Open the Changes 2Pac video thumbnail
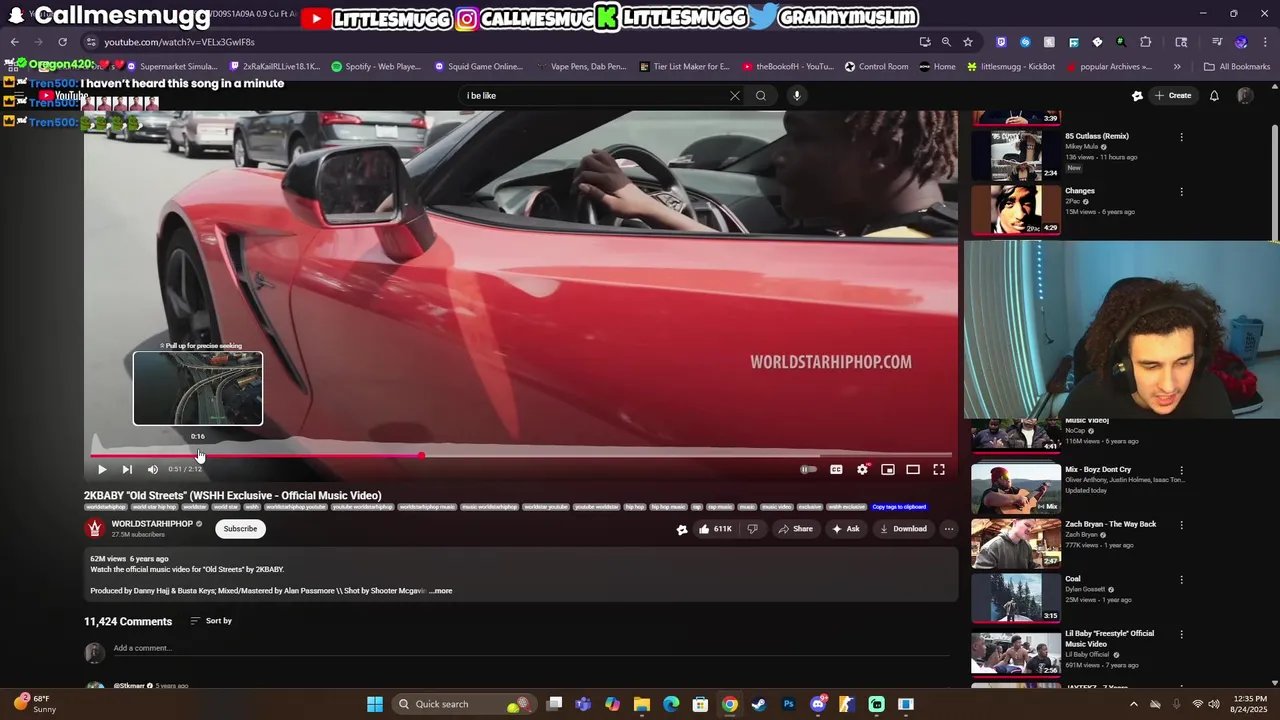This screenshot has height=720, width=1280. pyautogui.click(x=1016, y=209)
